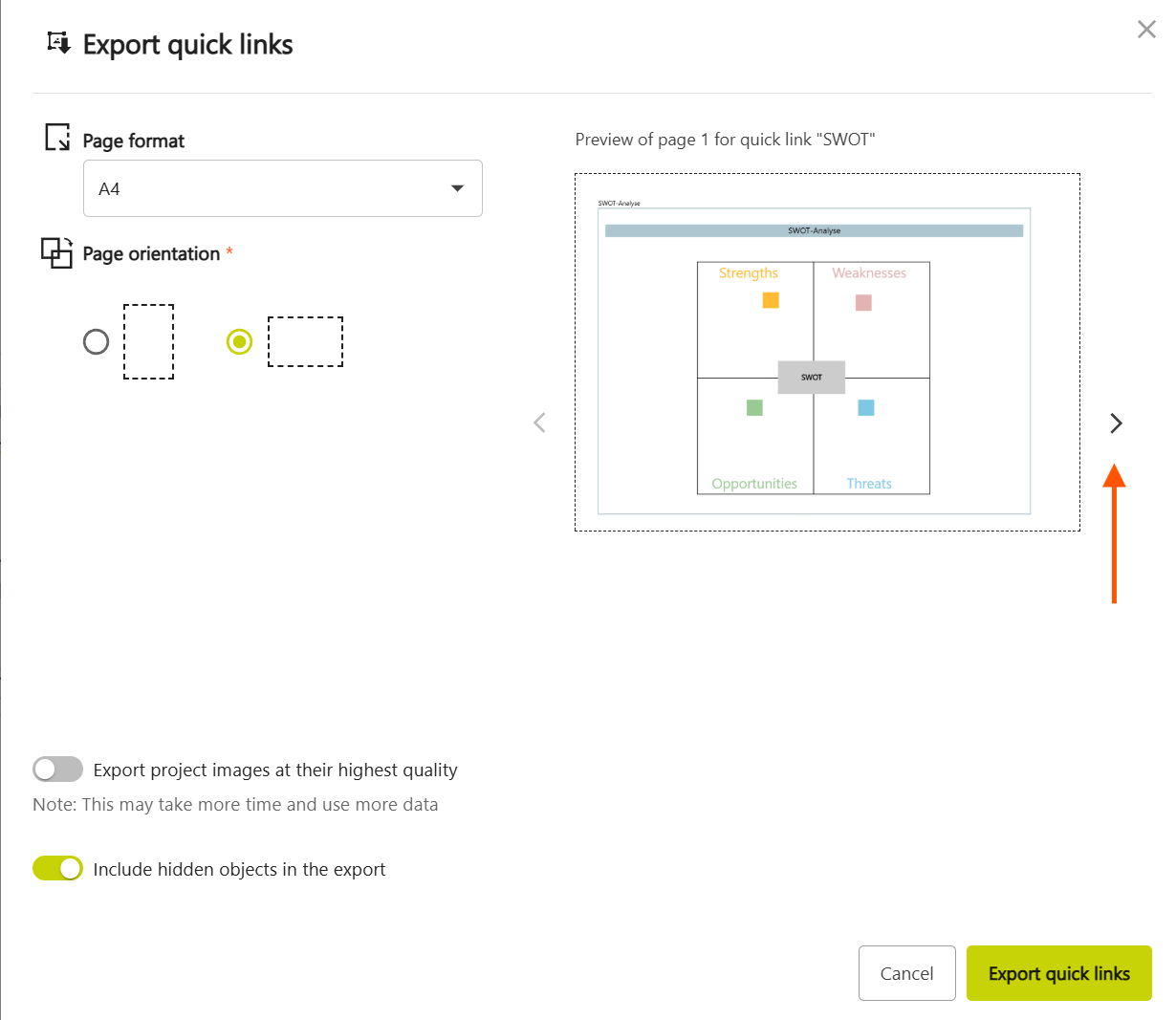1176x1020 pixels.
Task: Click the green Opportunities square in the preview
Action: click(x=754, y=407)
